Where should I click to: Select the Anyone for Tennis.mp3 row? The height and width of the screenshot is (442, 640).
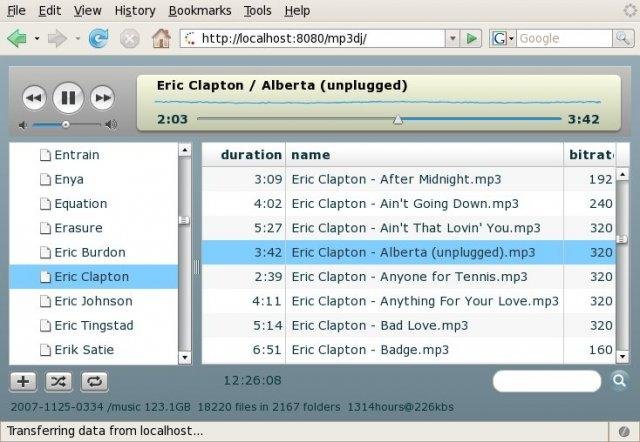pos(409,277)
